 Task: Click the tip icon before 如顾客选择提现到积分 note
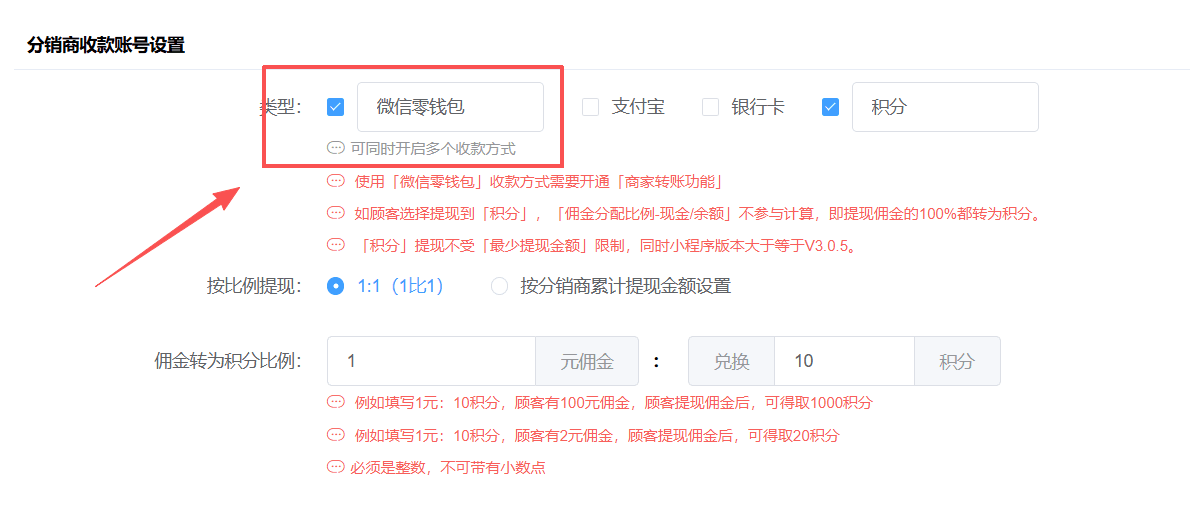336,213
